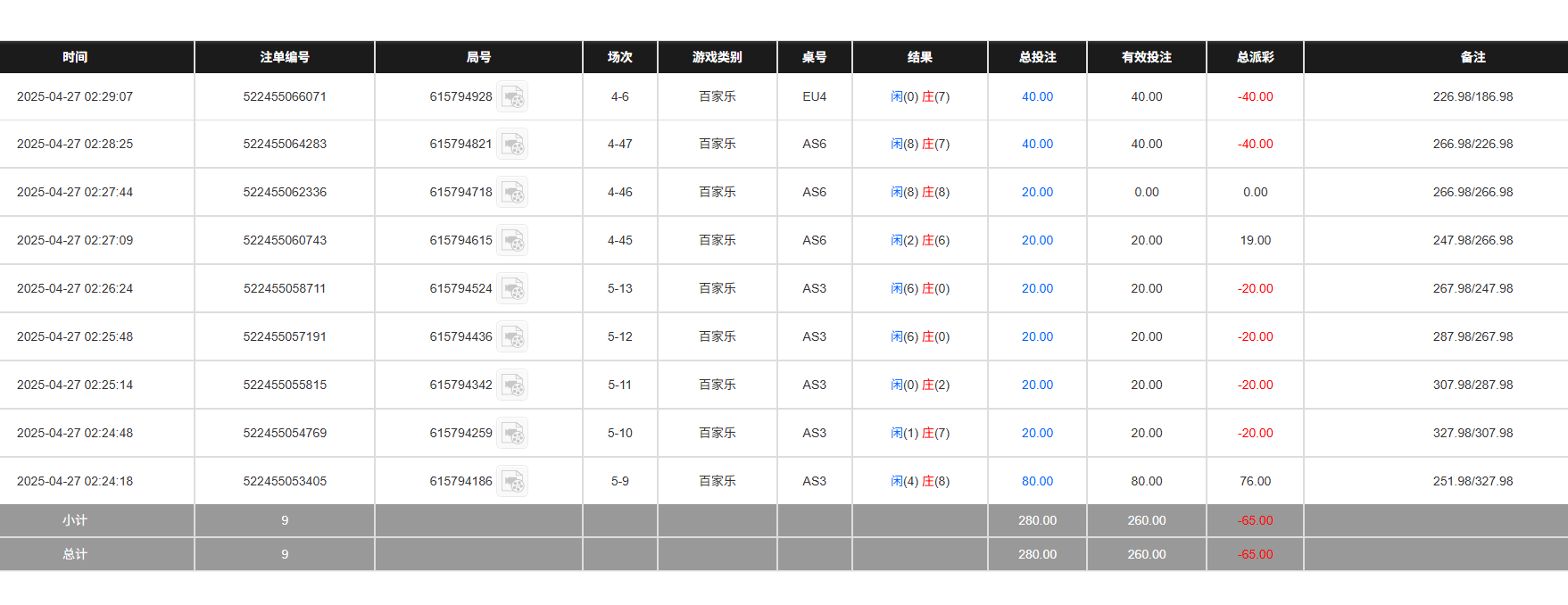Open video replay for round 615794436
Screen dimensions: 1568x605
513,336
